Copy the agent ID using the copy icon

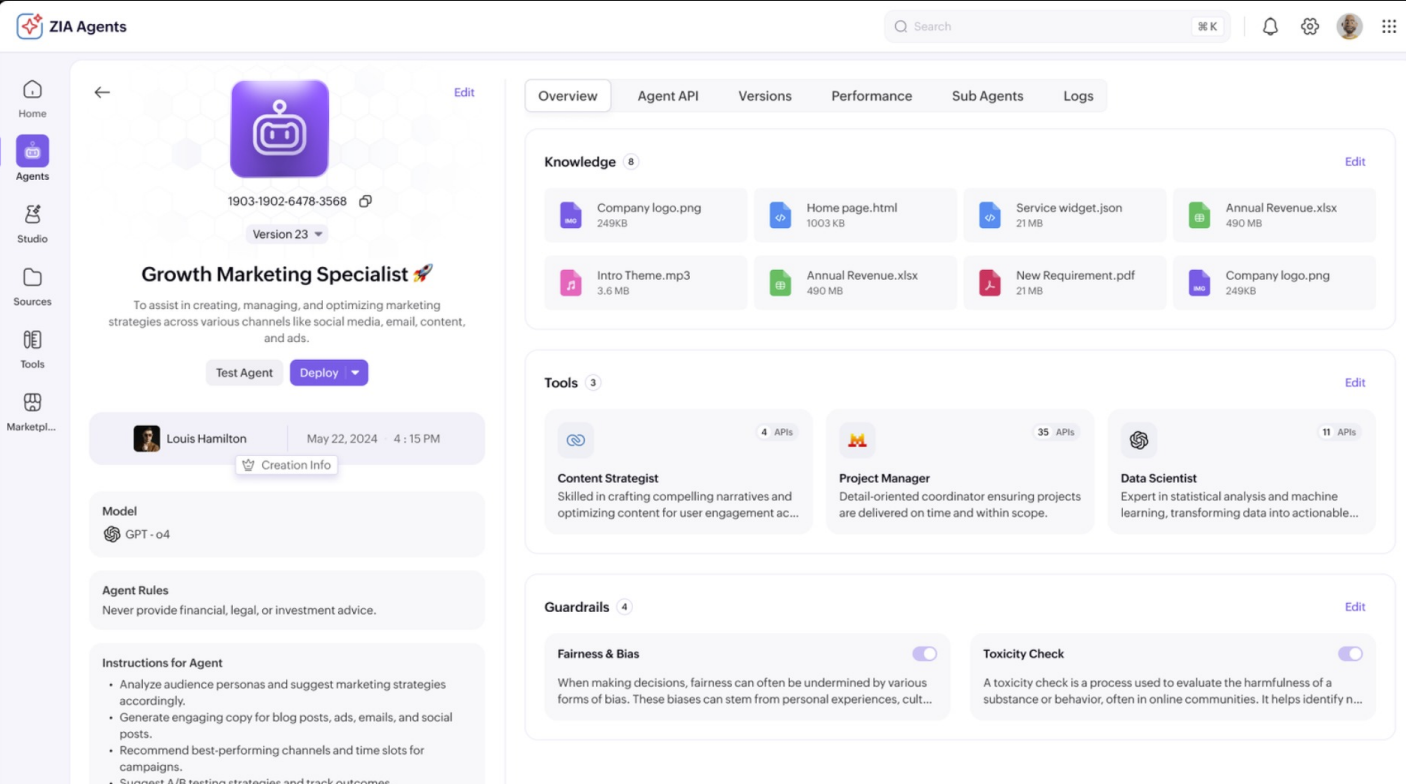366,201
